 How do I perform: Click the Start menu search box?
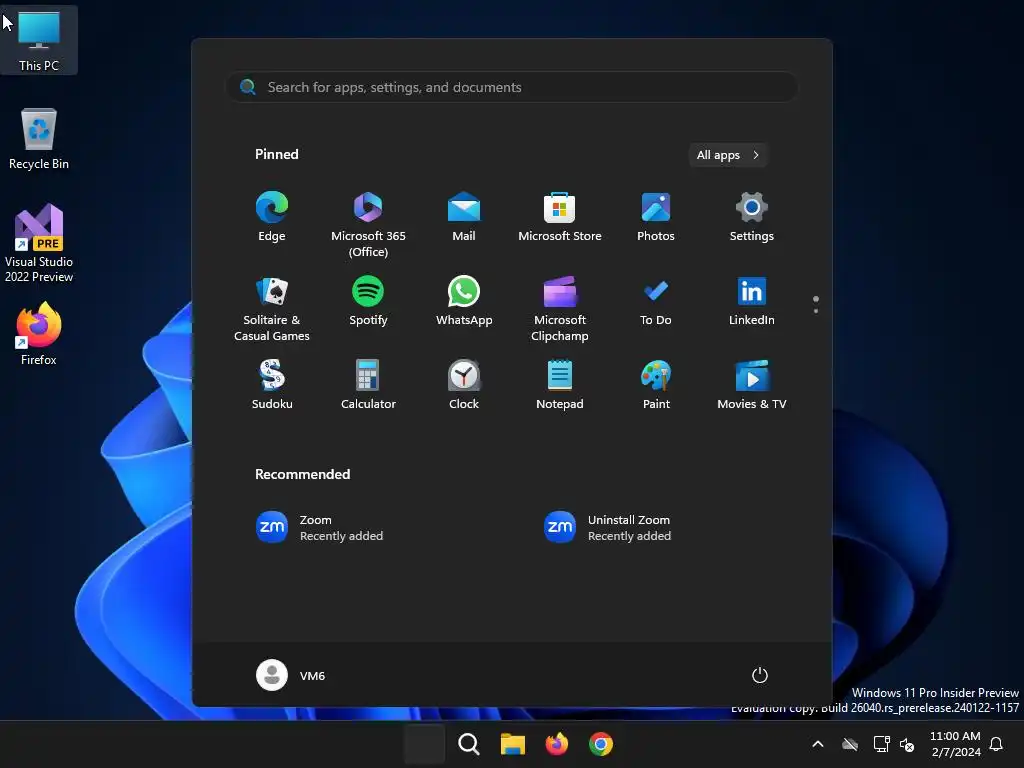pos(511,87)
